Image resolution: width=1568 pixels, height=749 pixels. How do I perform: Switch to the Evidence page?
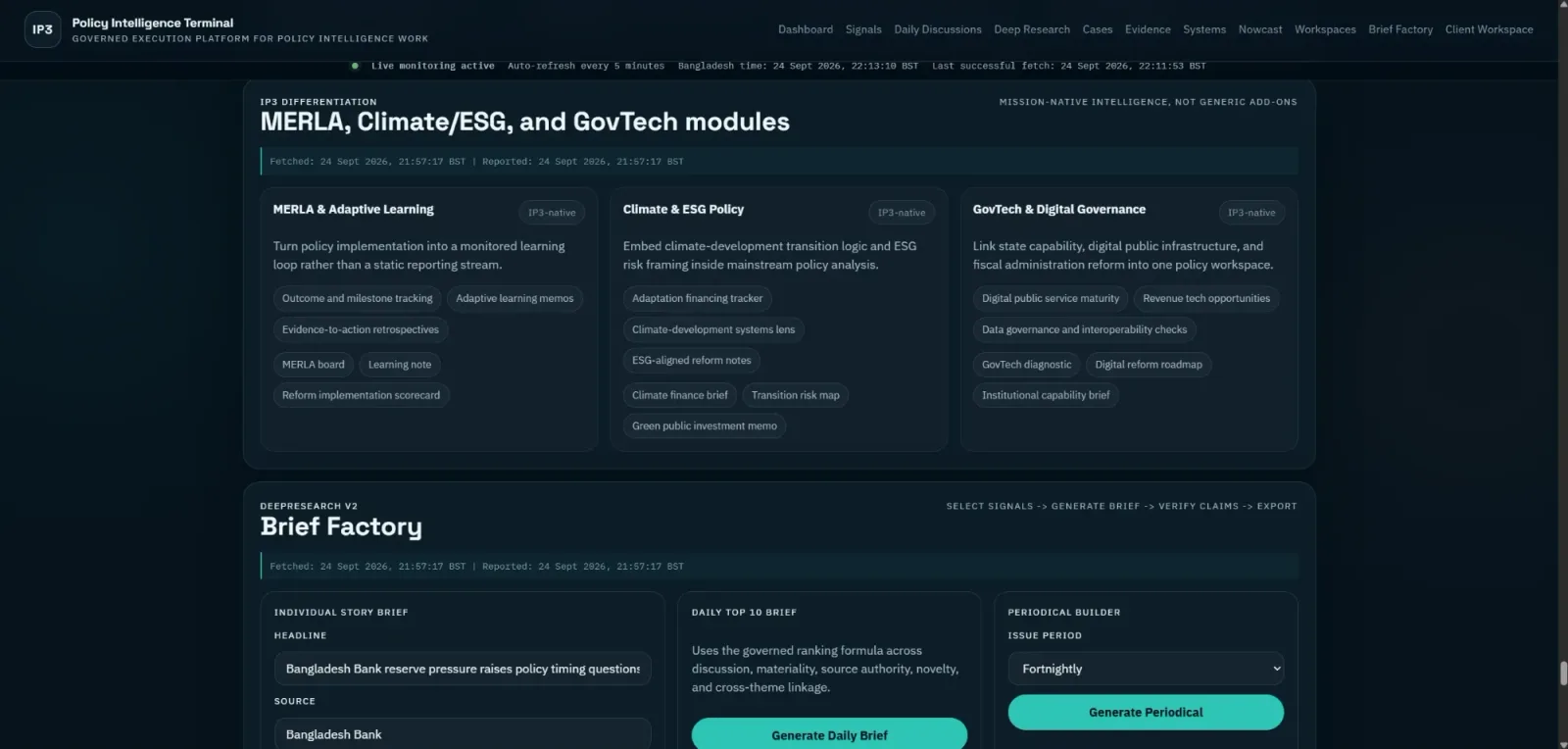click(1148, 29)
